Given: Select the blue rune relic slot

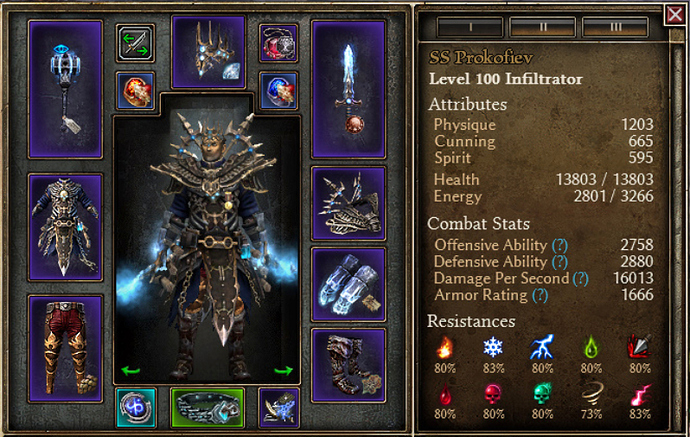Looking at the screenshot, I should (136, 408).
